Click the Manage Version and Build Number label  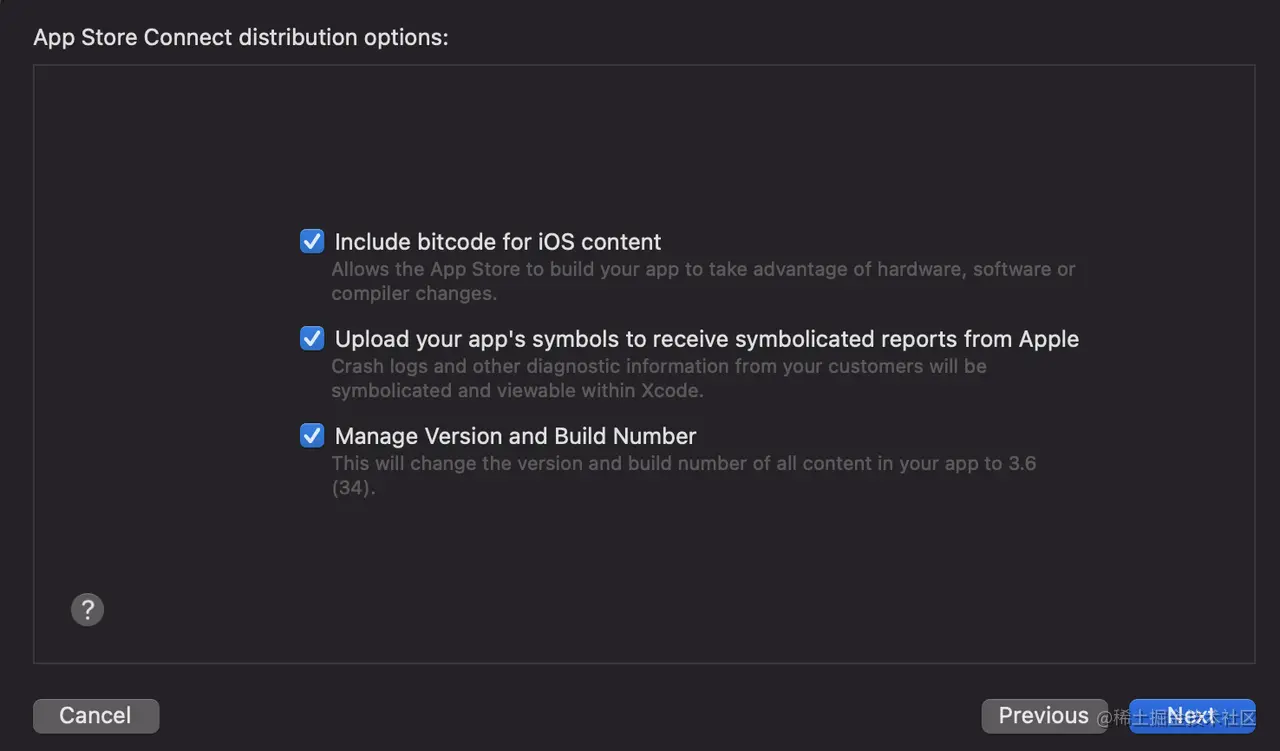coord(514,436)
